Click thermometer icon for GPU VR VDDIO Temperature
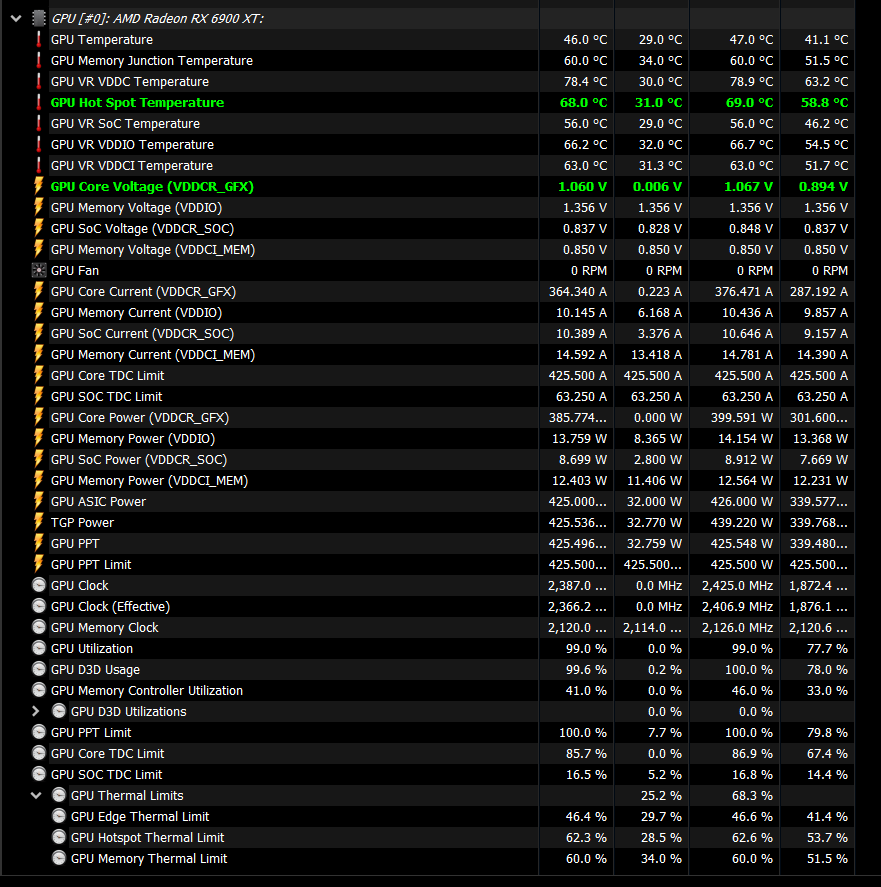Viewport: 881px width, 887px height. (38, 144)
